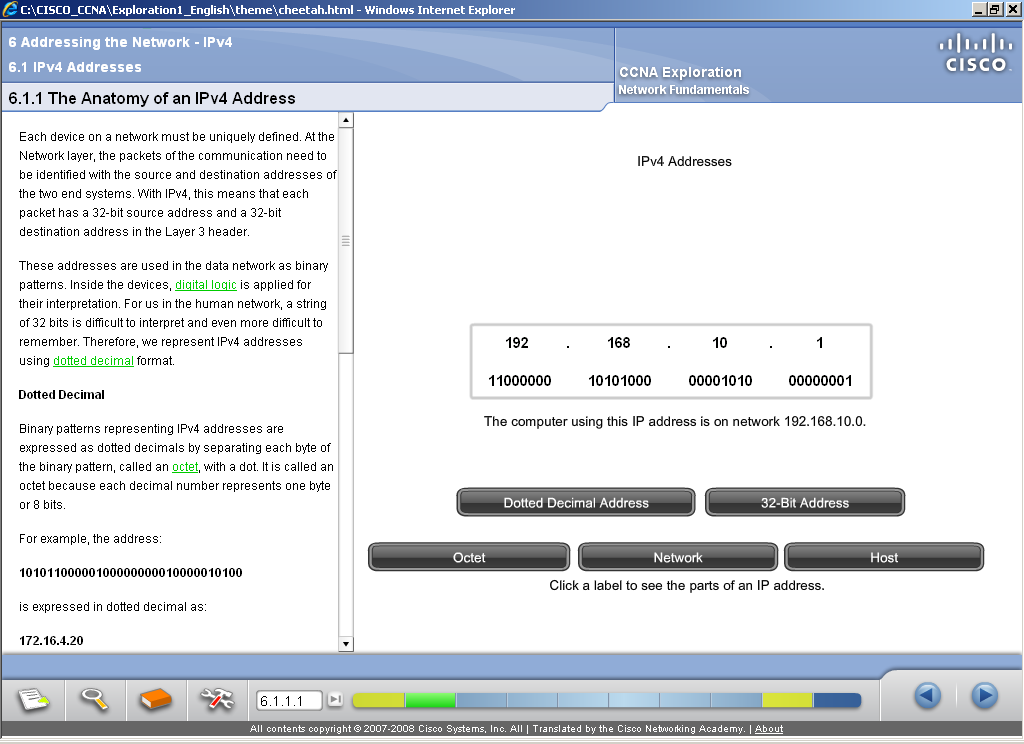Open the dotted decimal glossary link
Viewport: 1024px width, 744px height.
pos(93,361)
